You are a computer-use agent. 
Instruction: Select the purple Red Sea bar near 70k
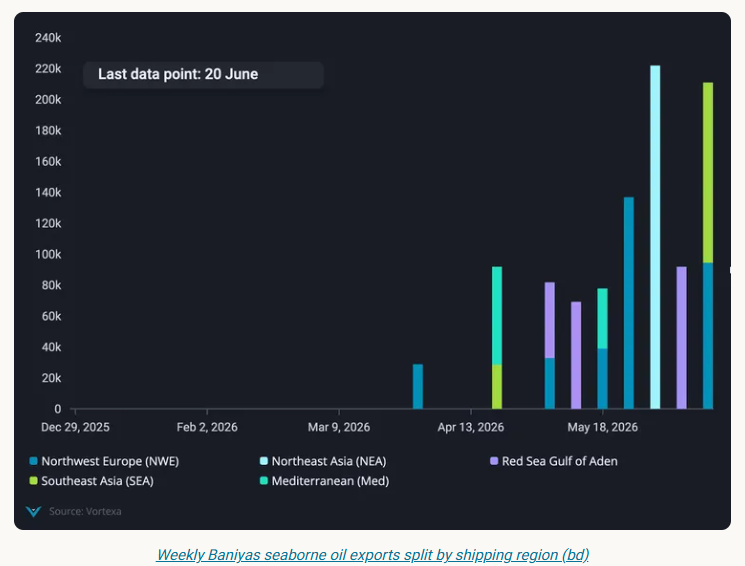point(576,355)
